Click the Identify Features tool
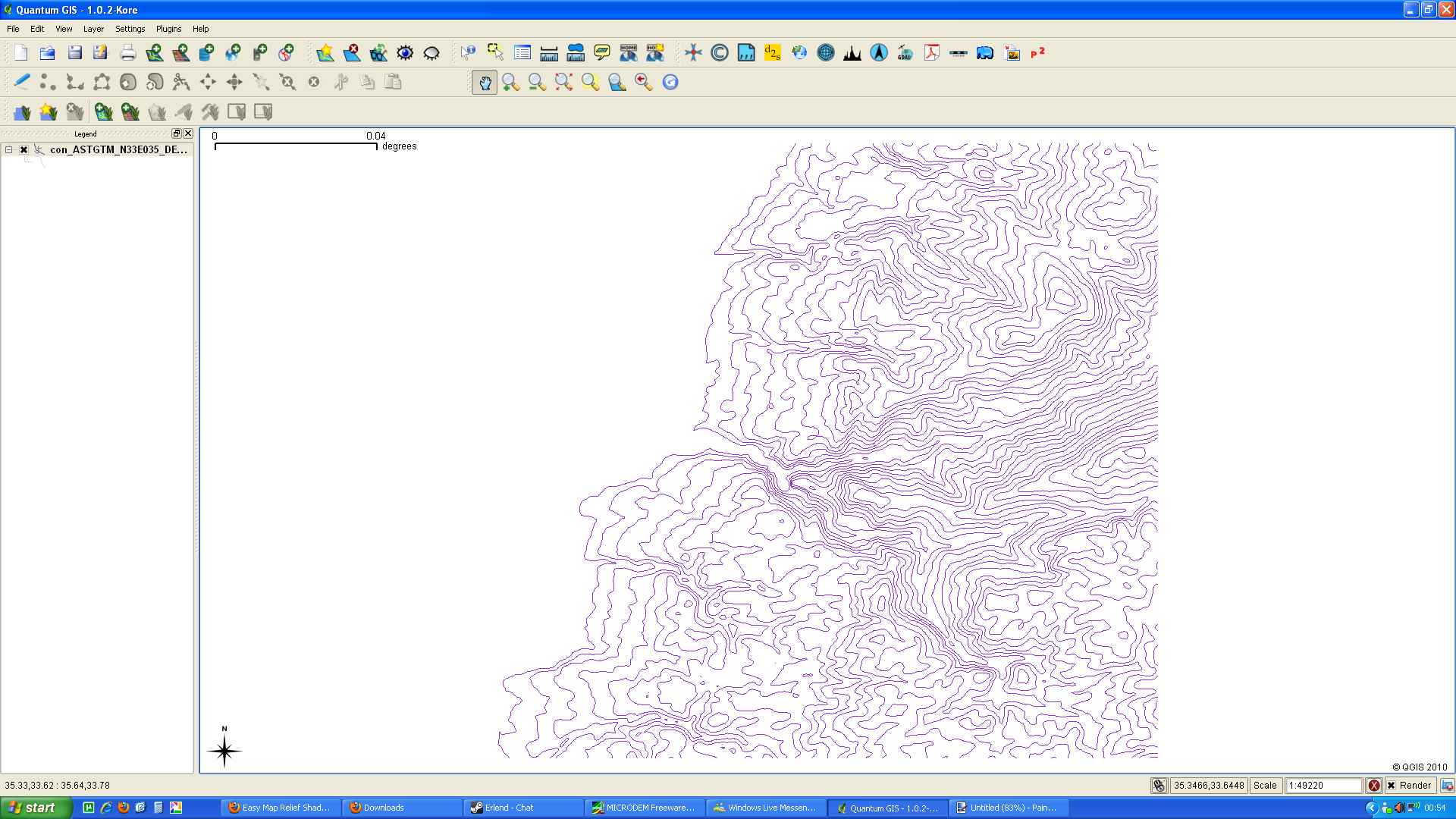This screenshot has width=1456, height=819. [x=468, y=52]
